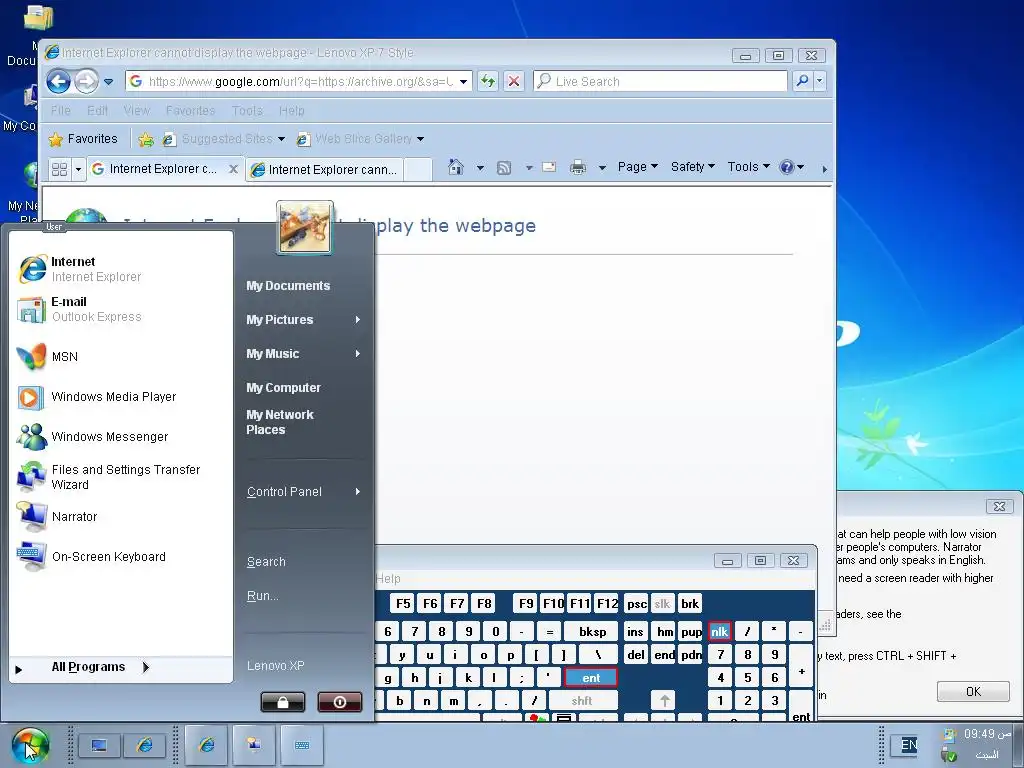Start Narrator from Start menu
1024x768 pixels.
[121, 517]
